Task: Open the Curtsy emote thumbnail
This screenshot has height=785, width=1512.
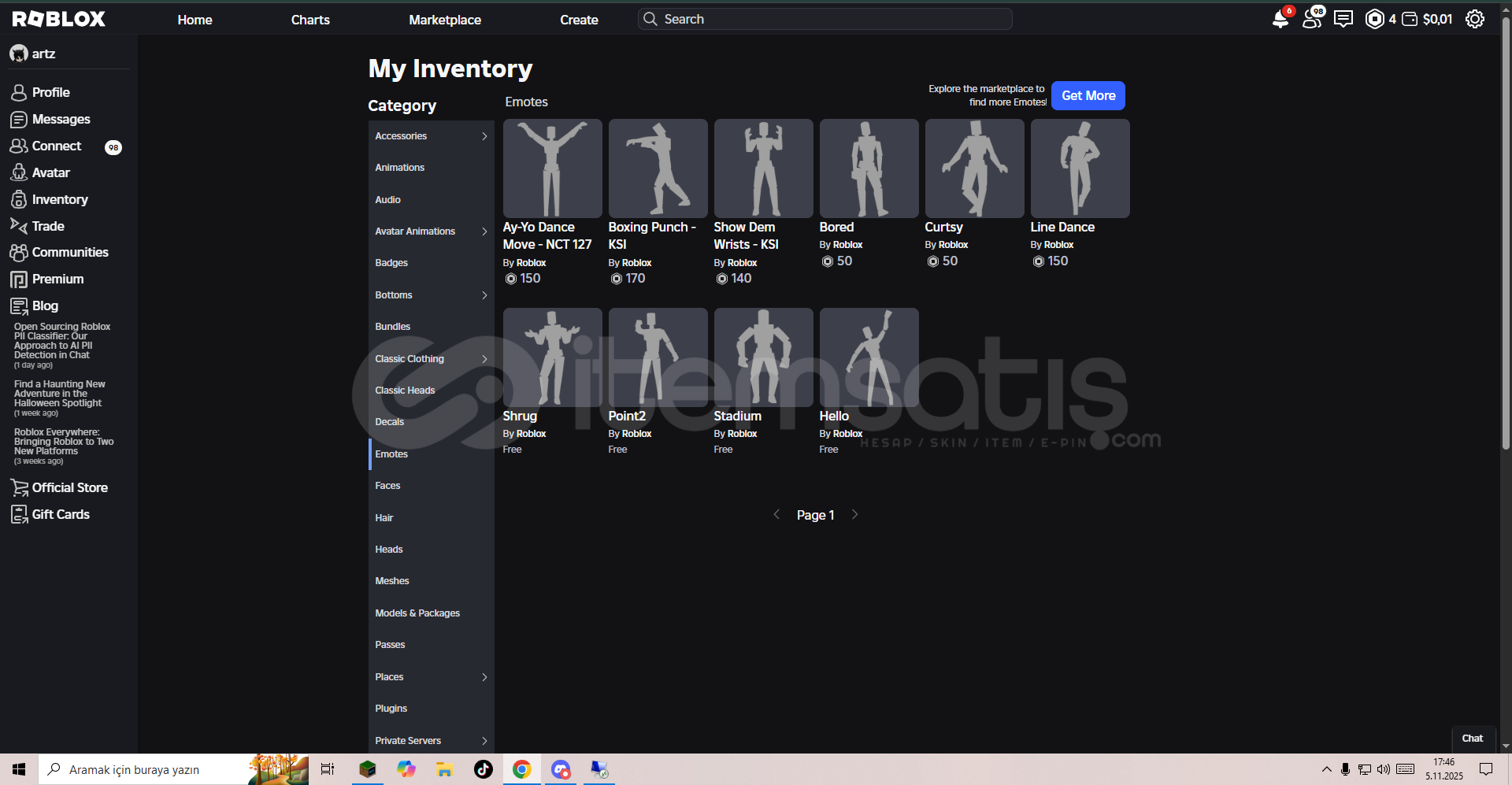Action: (x=975, y=168)
